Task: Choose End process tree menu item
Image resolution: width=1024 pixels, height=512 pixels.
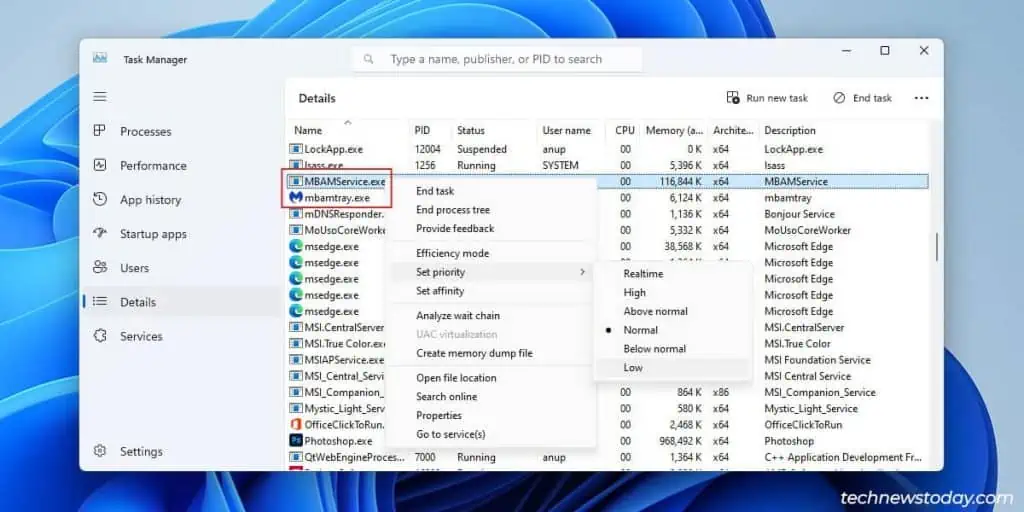Action: click(491, 210)
